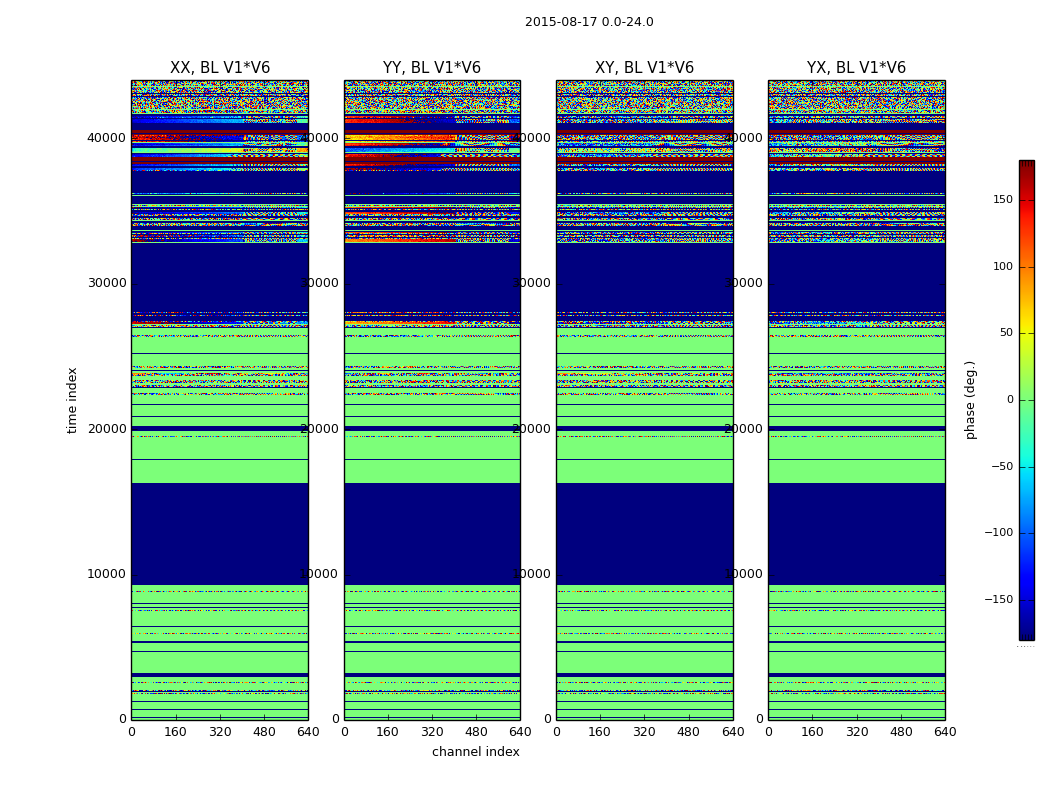Click the "channel index" x-axis label

coord(475,752)
